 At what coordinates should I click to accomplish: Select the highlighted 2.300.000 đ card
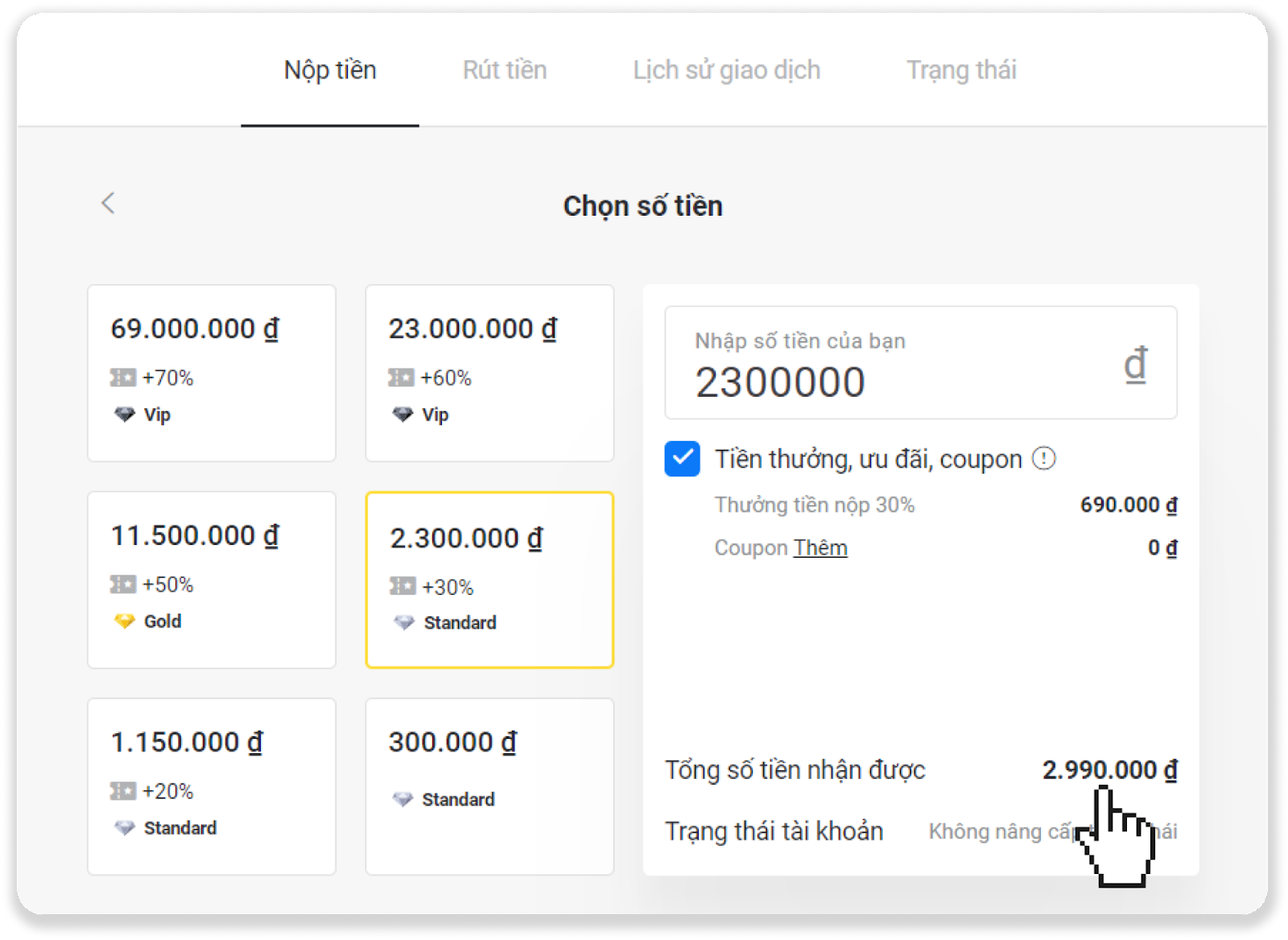point(489,579)
